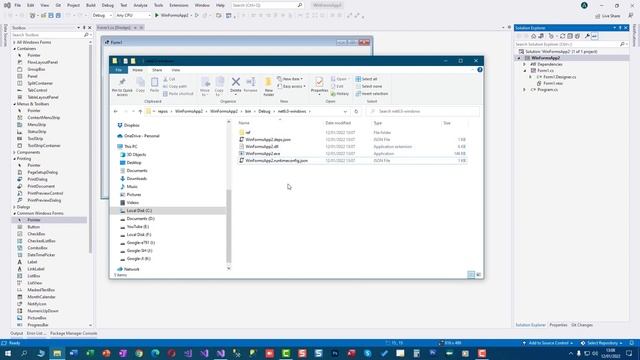Open the Debug configuration dropdown
Viewport: 640px width, 360px height.
tap(102, 15)
